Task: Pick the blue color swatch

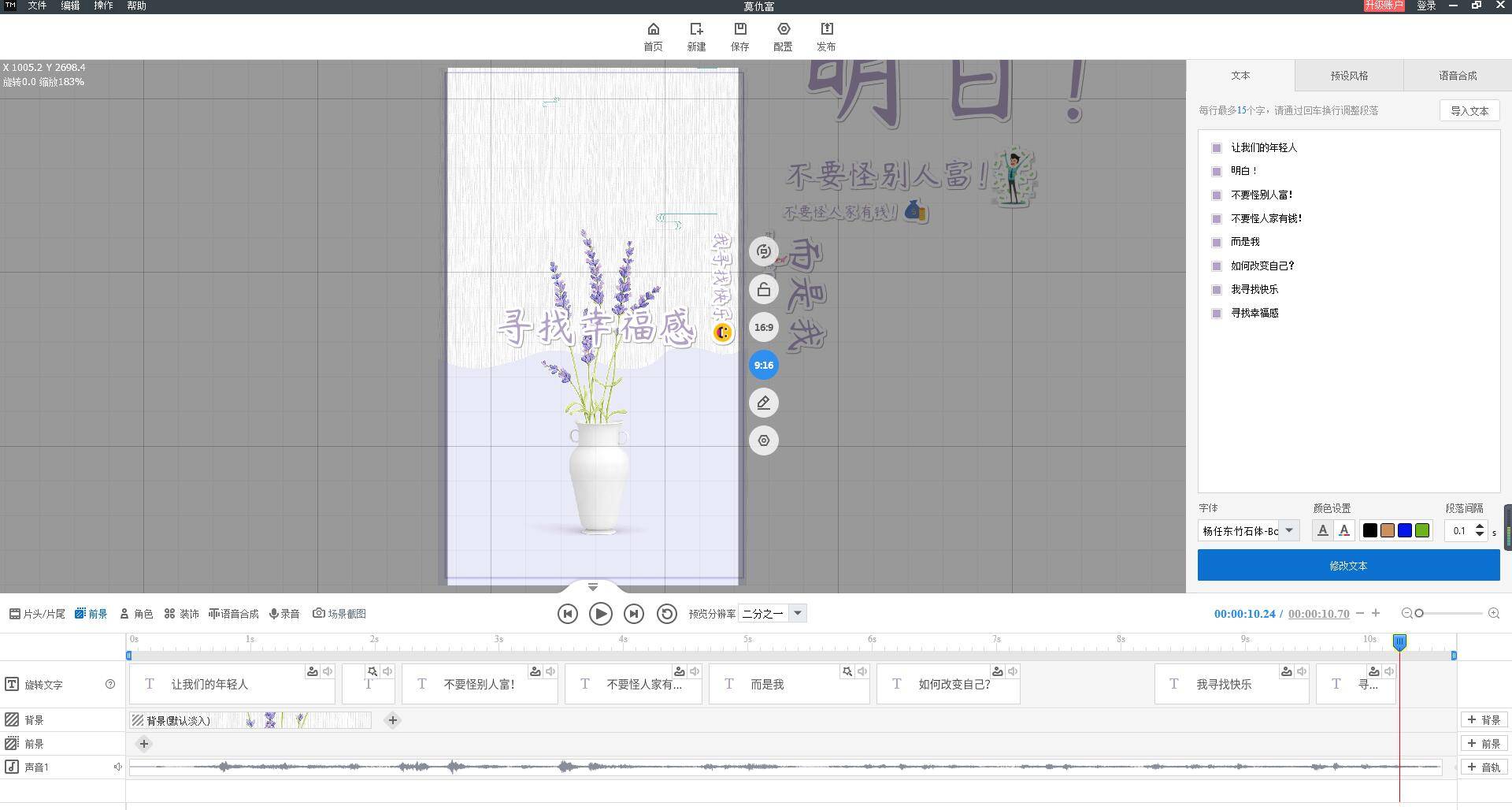Action: (x=1405, y=531)
